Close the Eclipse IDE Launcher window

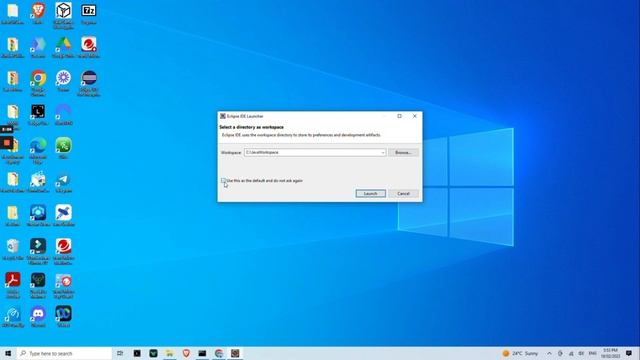(x=415, y=116)
